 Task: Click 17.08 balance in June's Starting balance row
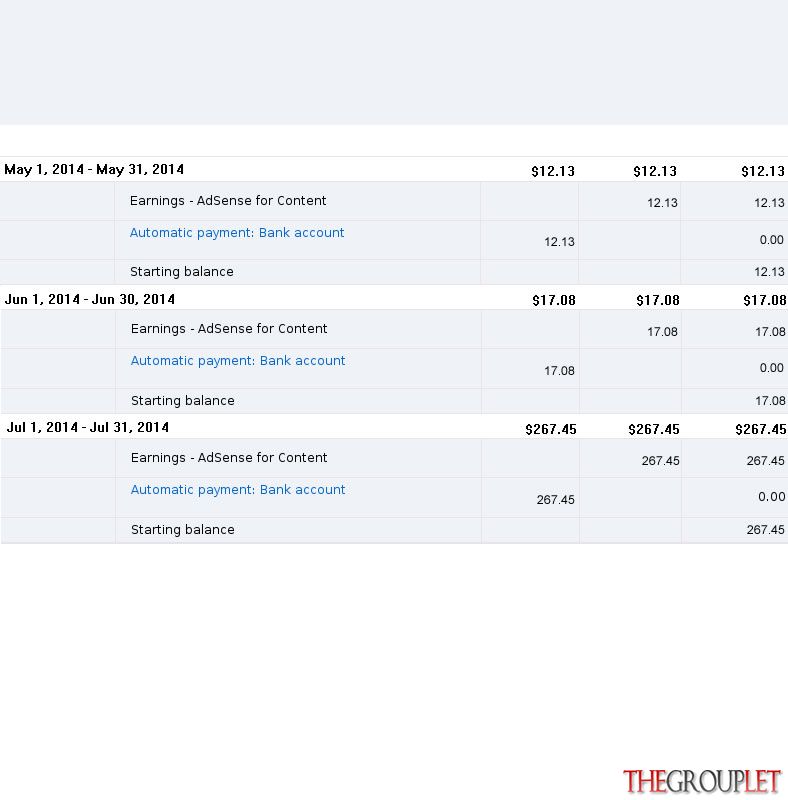point(770,401)
